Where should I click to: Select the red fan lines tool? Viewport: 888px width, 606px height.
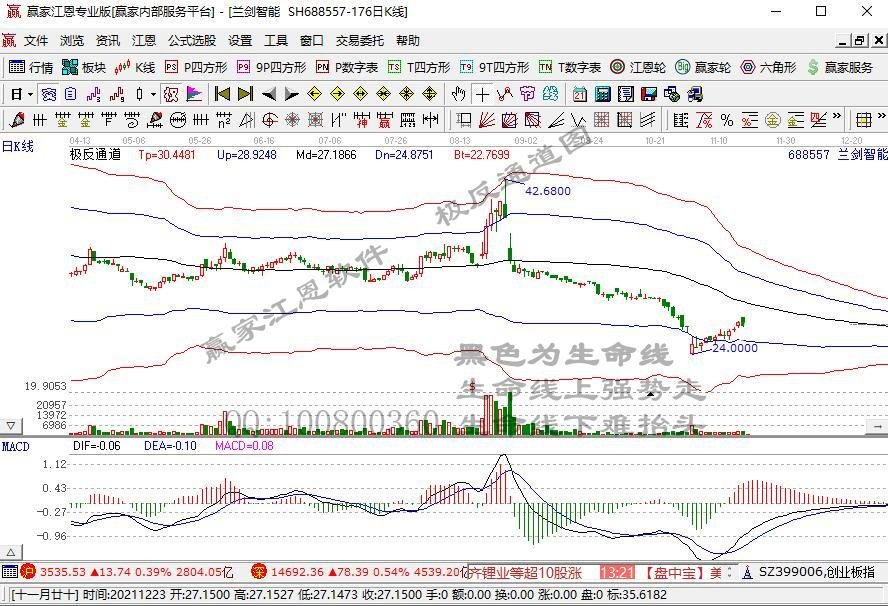point(486,120)
